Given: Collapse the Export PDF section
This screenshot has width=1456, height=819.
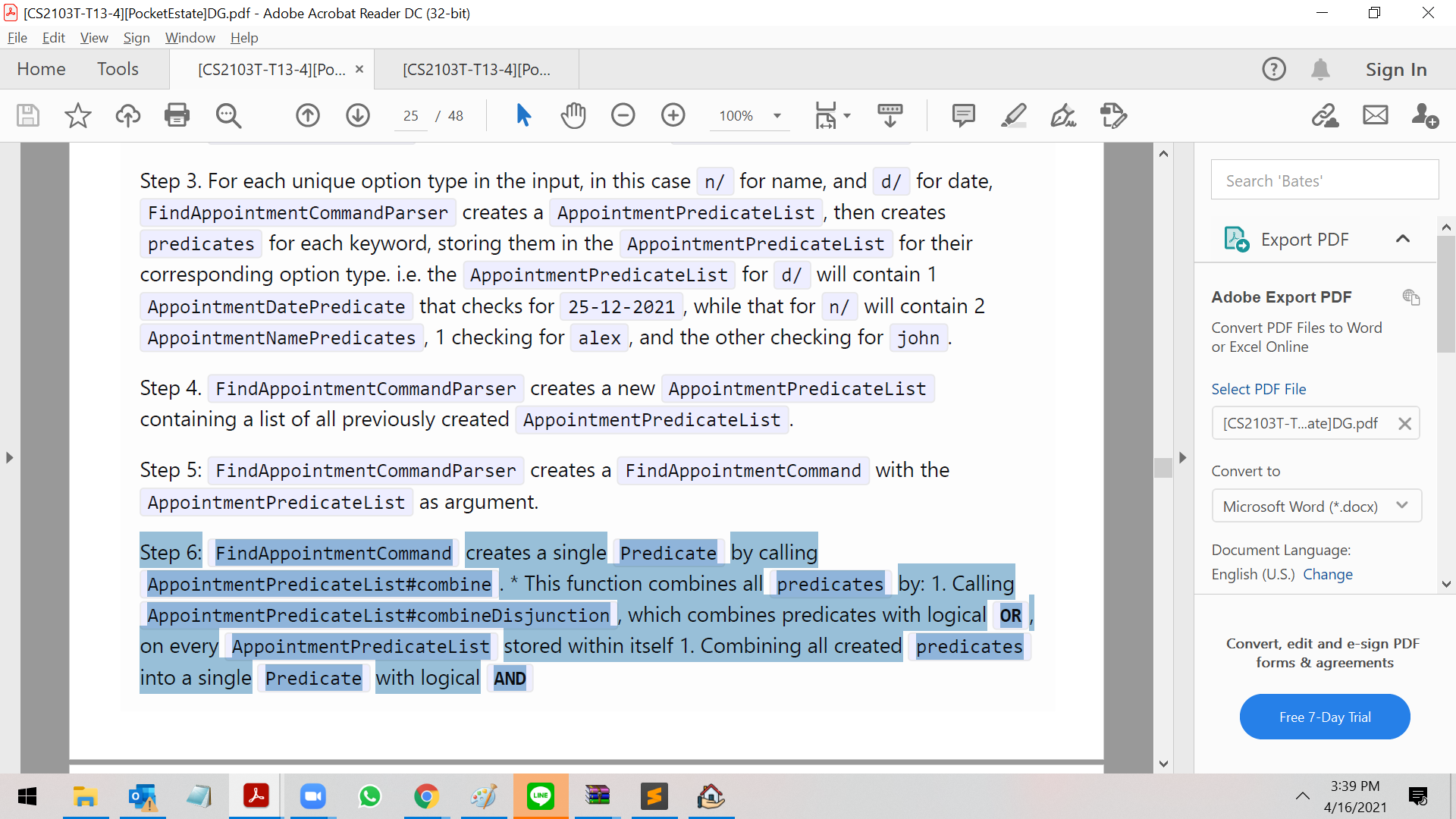Looking at the screenshot, I should (x=1402, y=240).
